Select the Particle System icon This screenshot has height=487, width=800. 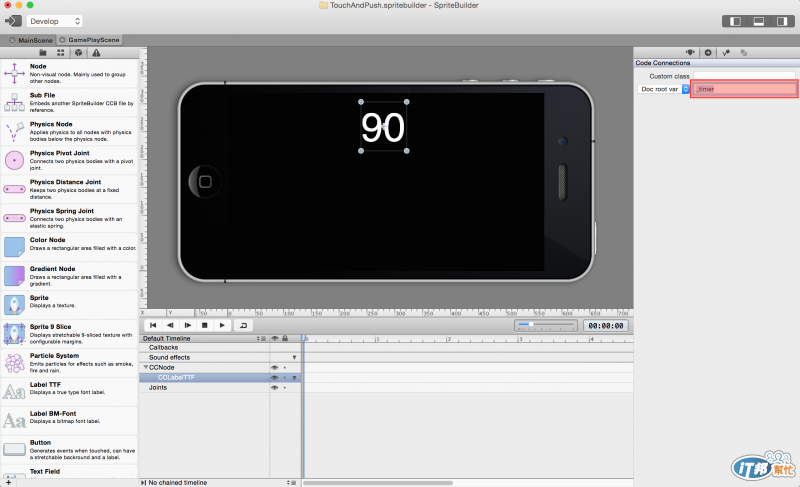tap(14, 363)
